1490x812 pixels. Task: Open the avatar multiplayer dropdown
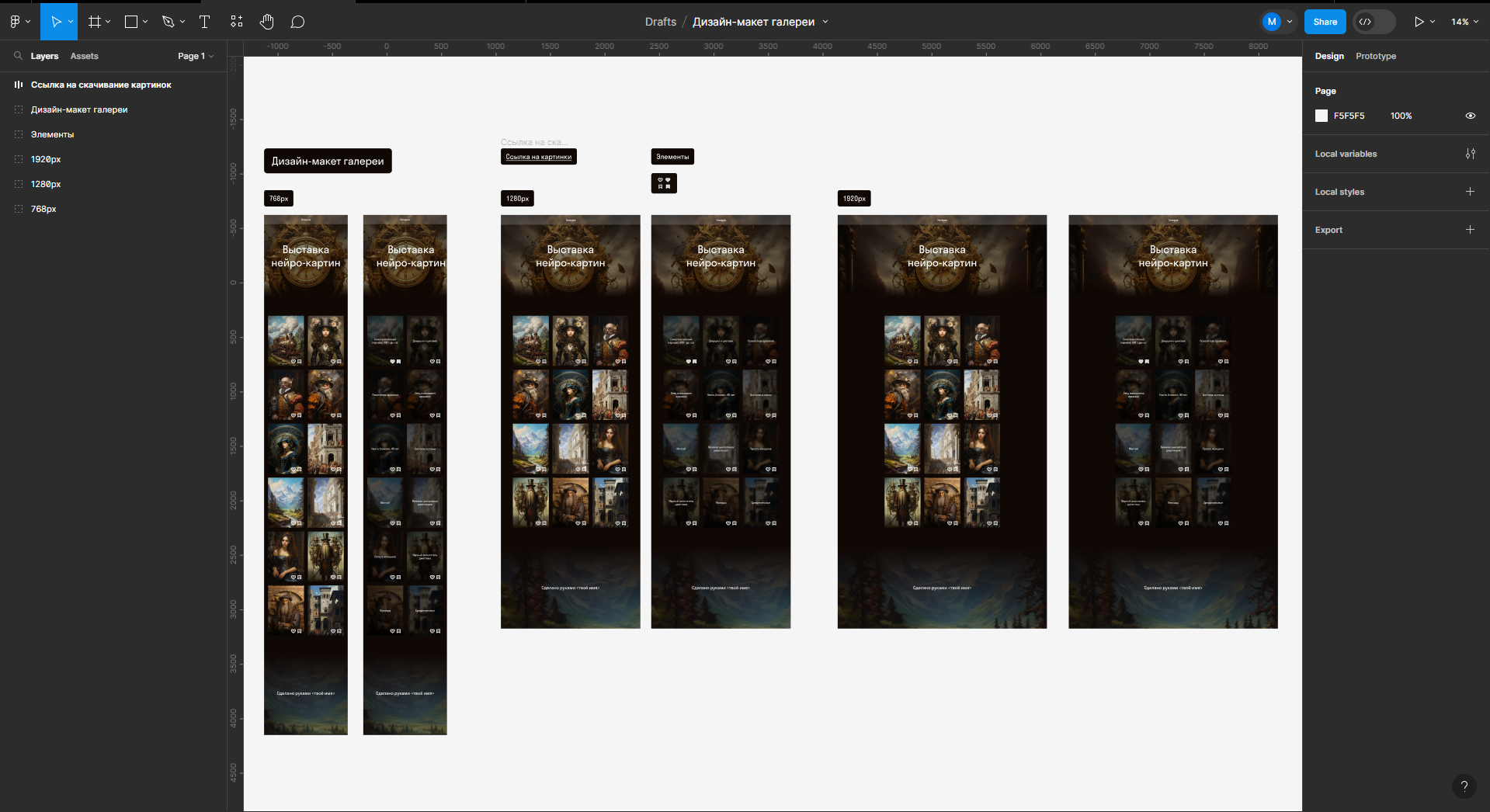point(1290,22)
